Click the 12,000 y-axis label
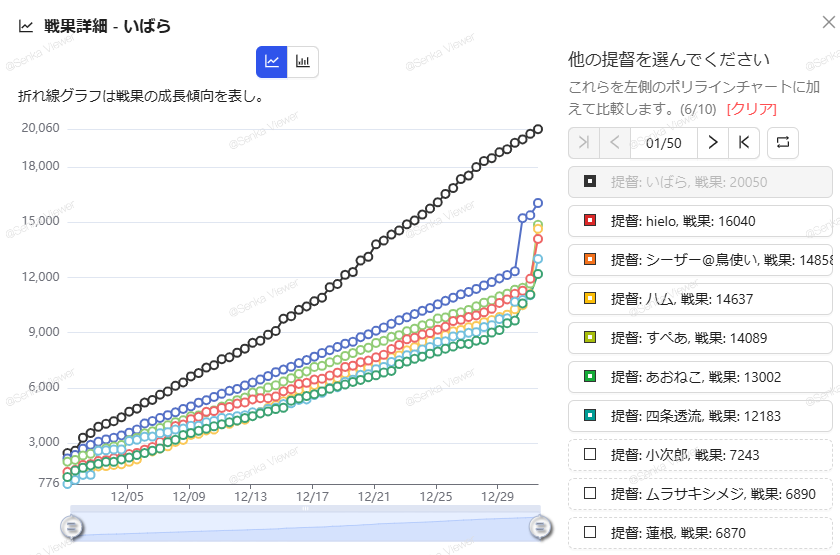Image resolution: width=840 pixels, height=555 pixels. (x=41, y=277)
